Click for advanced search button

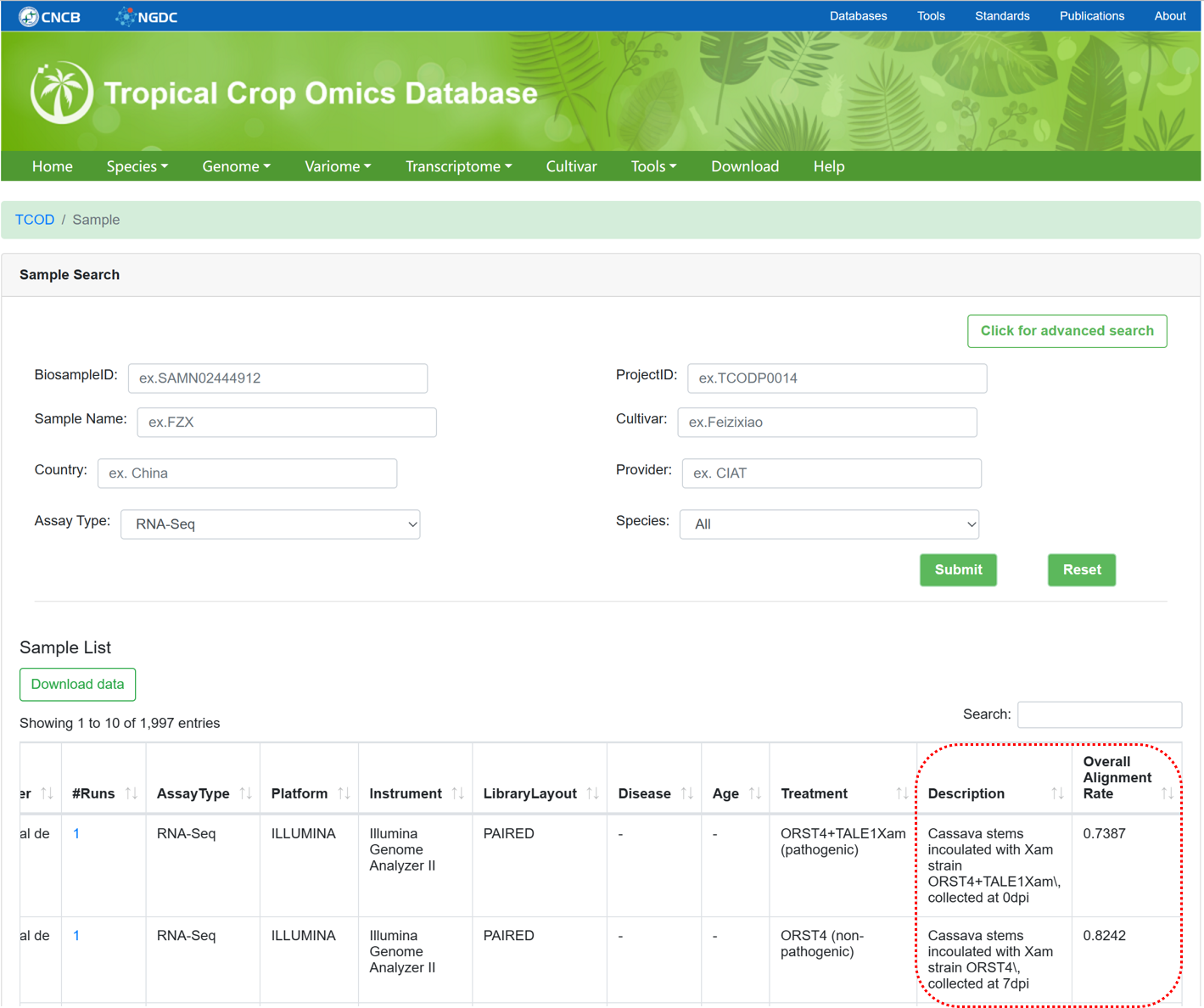(x=1067, y=331)
